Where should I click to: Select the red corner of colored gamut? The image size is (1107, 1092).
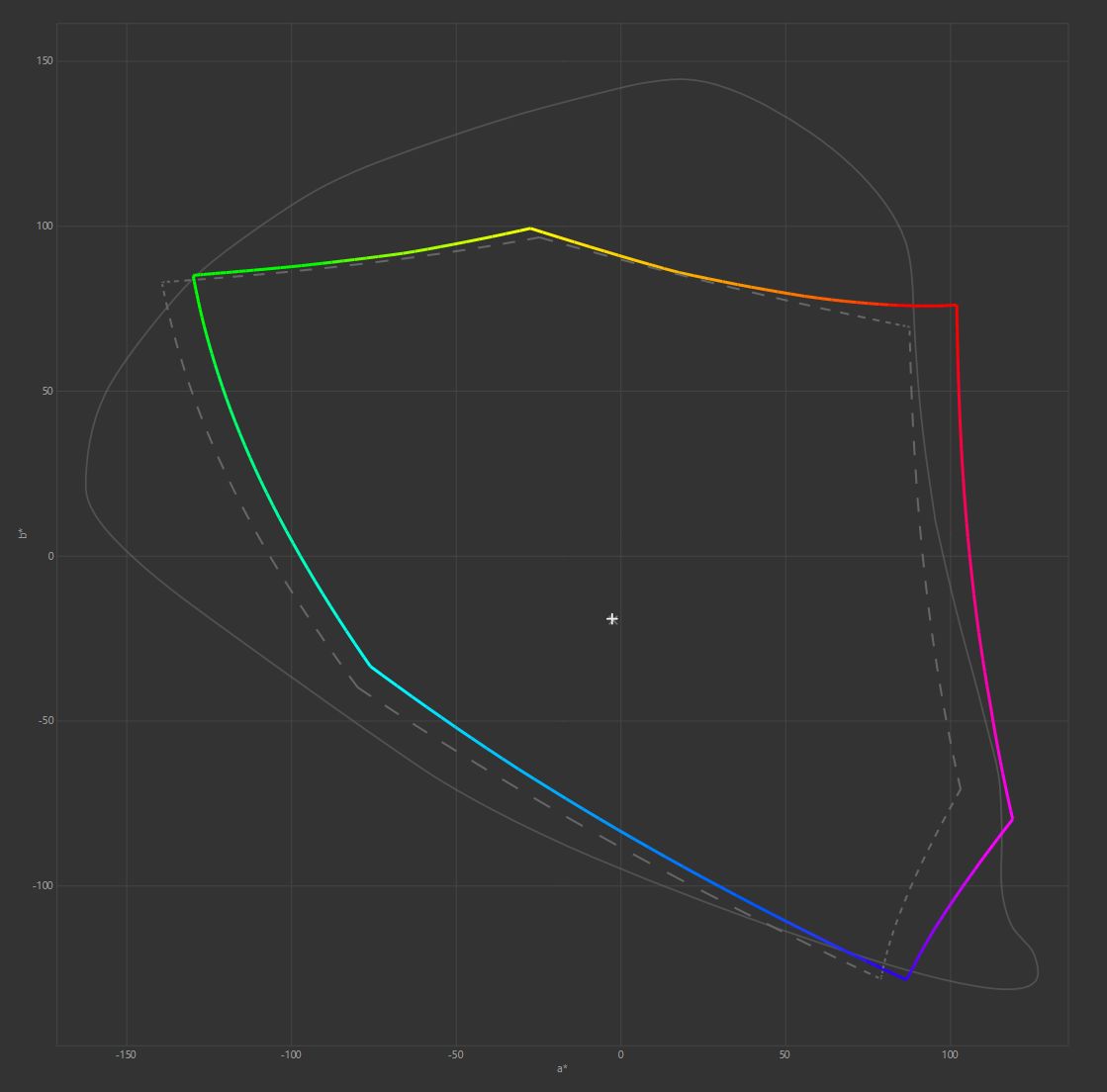[x=956, y=306]
